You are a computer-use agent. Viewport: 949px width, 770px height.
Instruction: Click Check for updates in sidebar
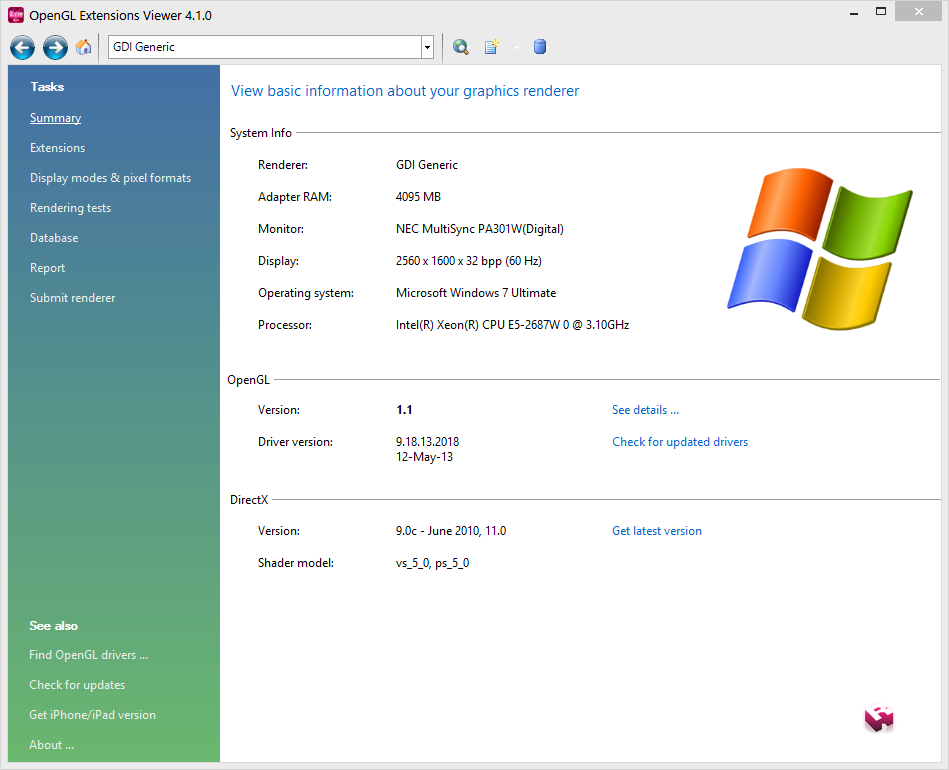[77, 685]
